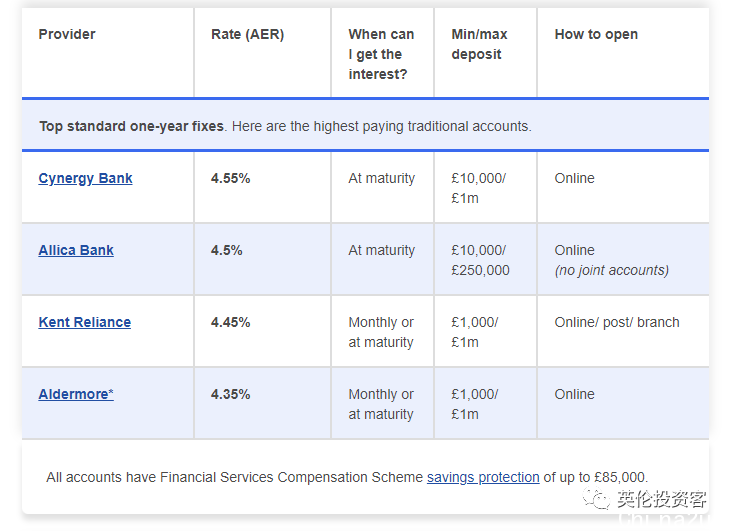Click the When can I get the interest header
The height and width of the screenshot is (531, 730).
click(x=381, y=54)
